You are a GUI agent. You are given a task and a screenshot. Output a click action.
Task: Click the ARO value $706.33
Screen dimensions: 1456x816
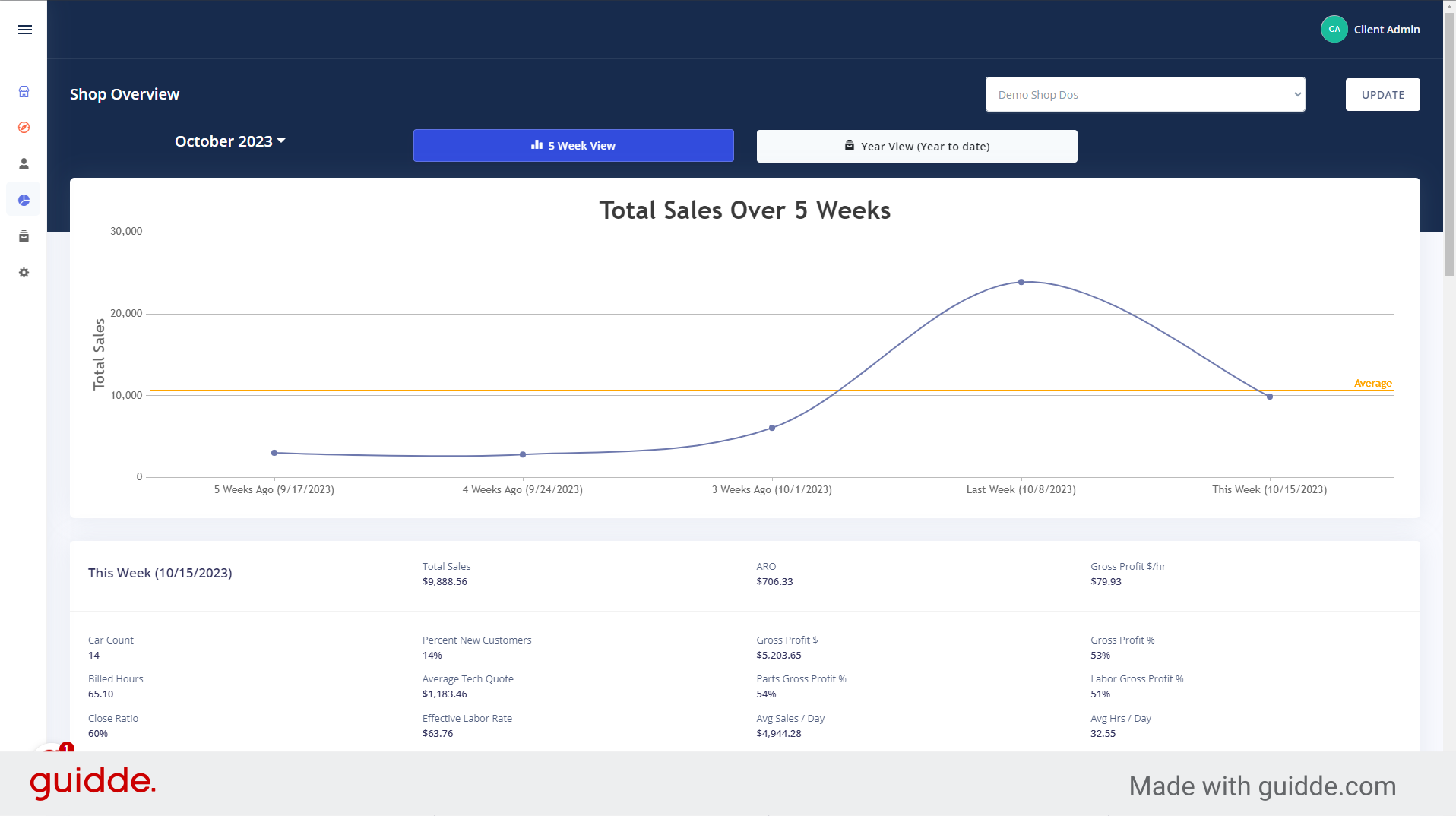[774, 582]
